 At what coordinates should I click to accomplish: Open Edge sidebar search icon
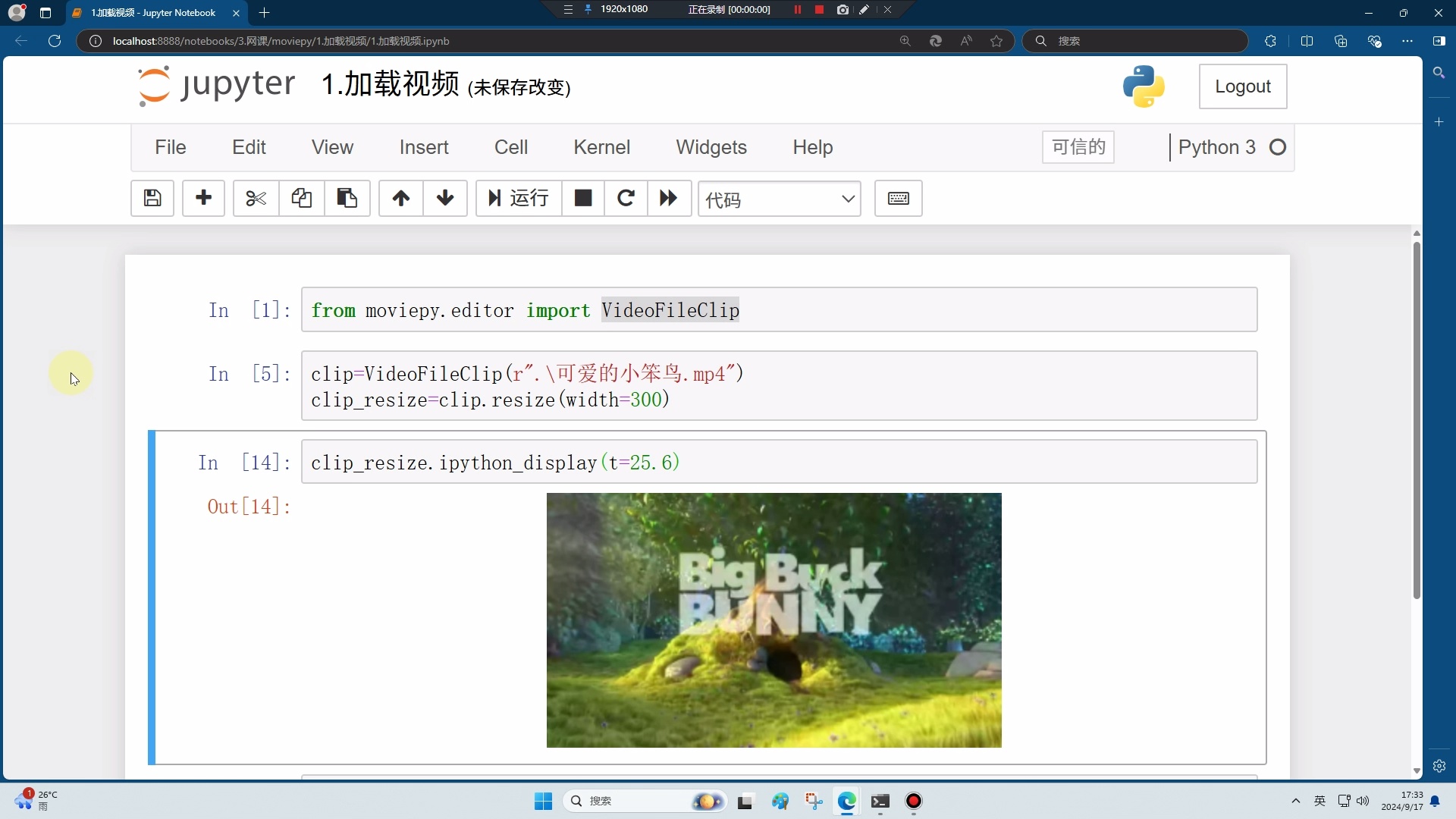click(1439, 73)
